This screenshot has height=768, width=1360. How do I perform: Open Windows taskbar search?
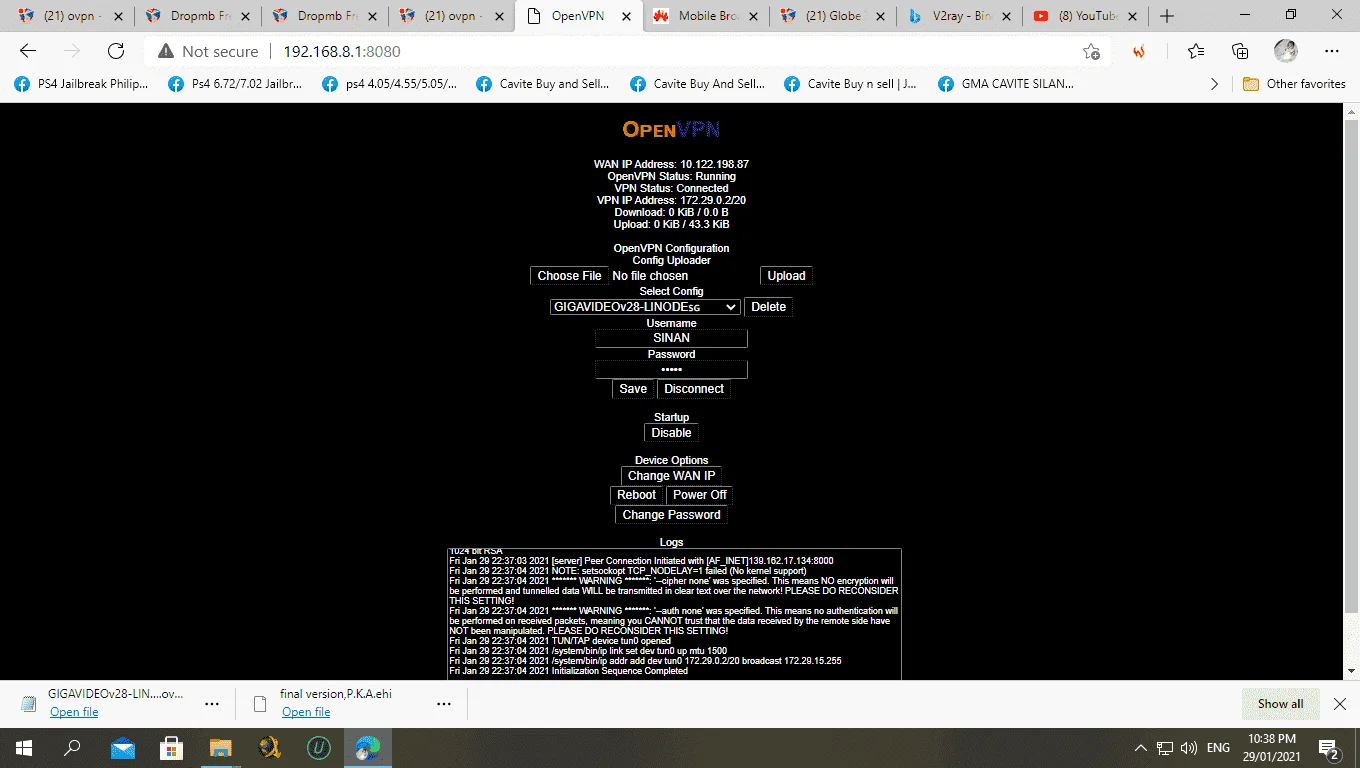click(72, 748)
